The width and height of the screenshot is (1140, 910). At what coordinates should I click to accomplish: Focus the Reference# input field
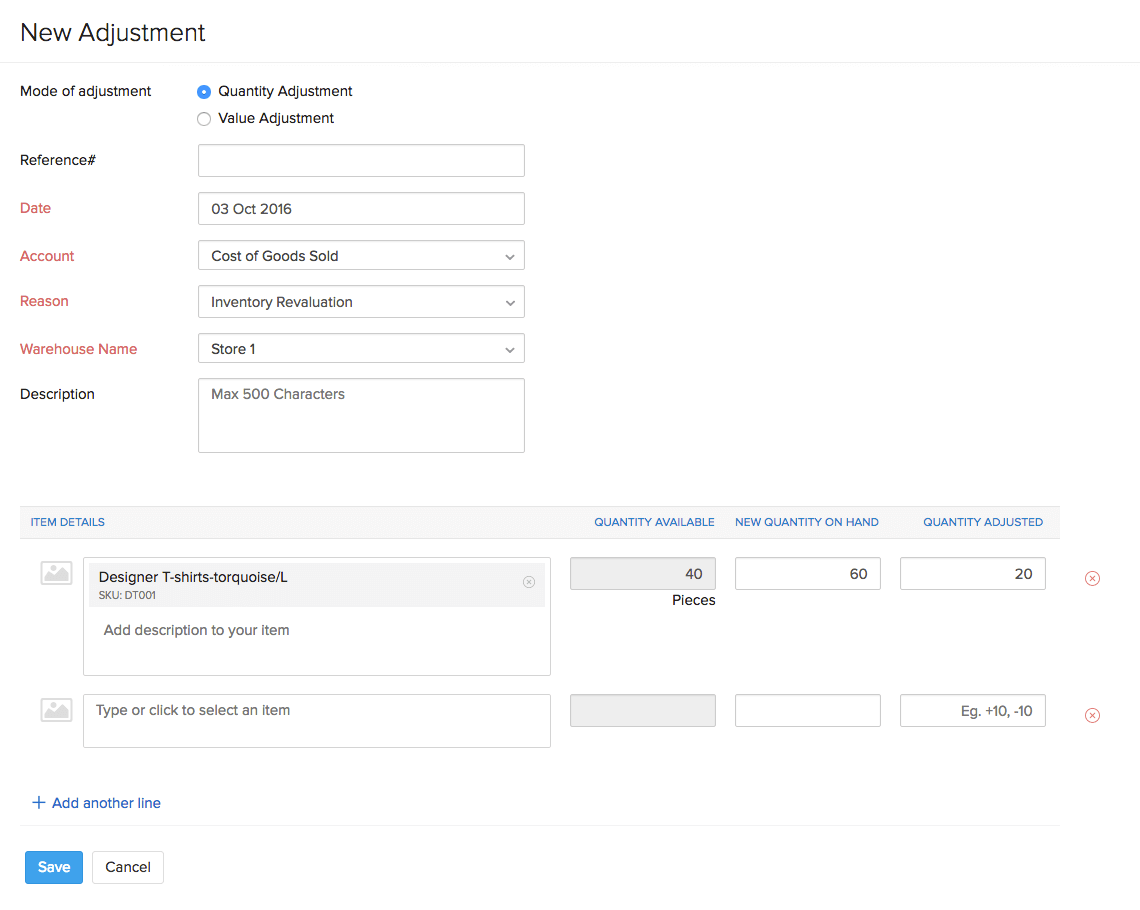361,160
